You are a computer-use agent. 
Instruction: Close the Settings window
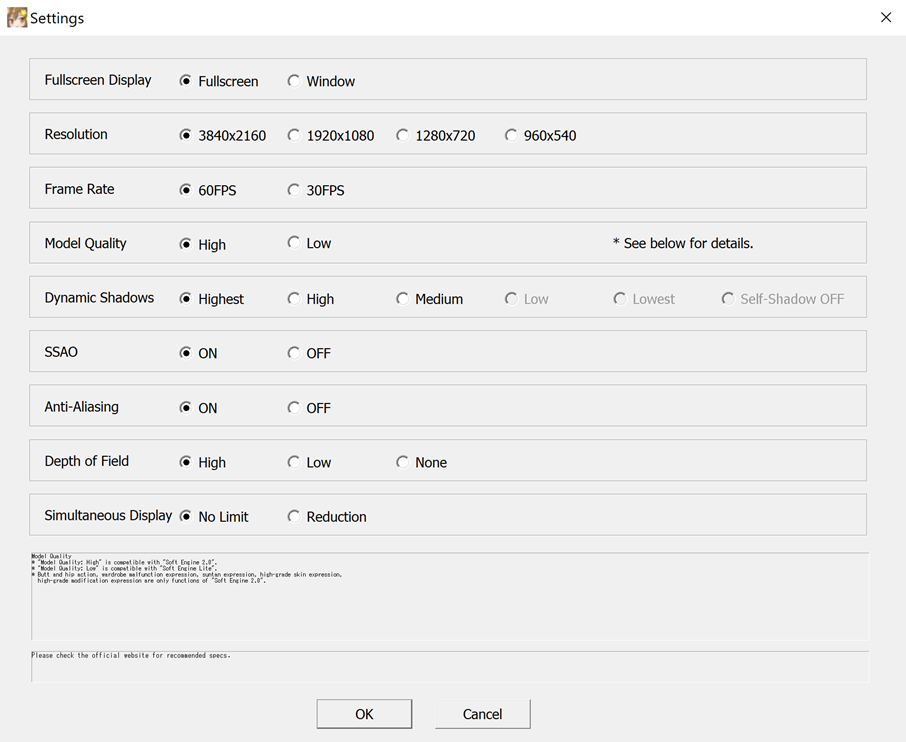coord(885,17)
